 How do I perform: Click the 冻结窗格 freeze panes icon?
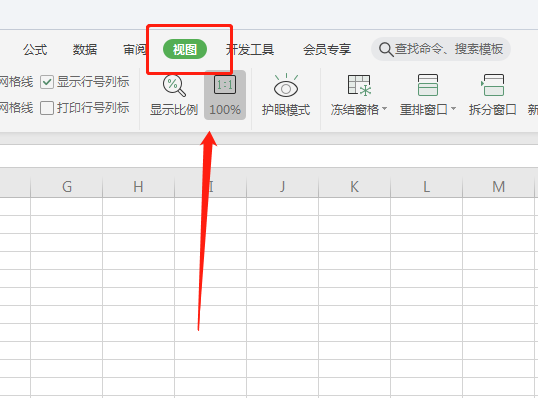point(359,85)
